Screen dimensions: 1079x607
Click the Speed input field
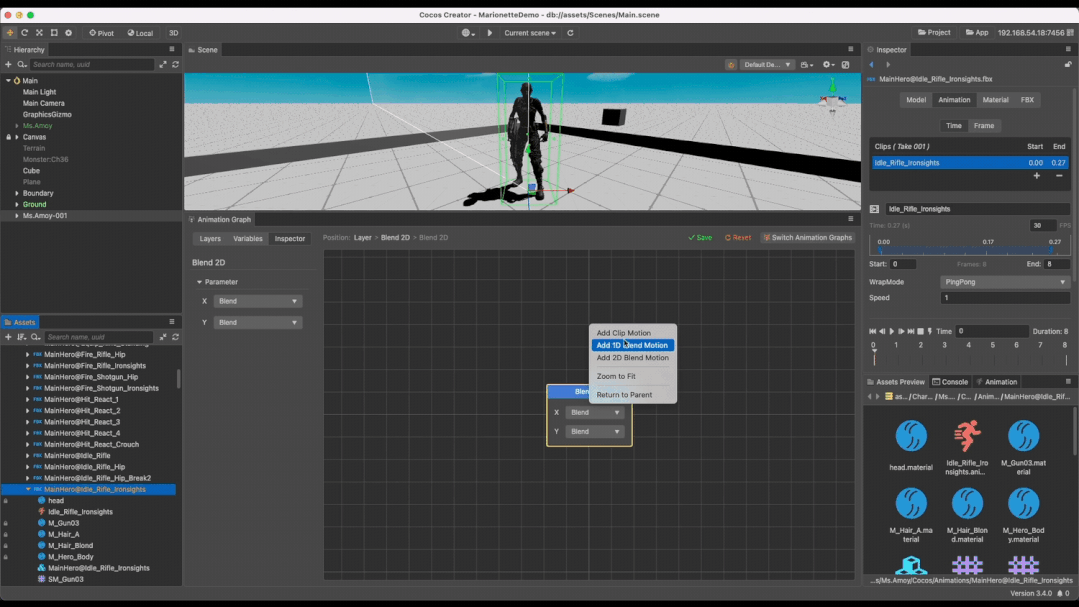(x=1005, y=297)
